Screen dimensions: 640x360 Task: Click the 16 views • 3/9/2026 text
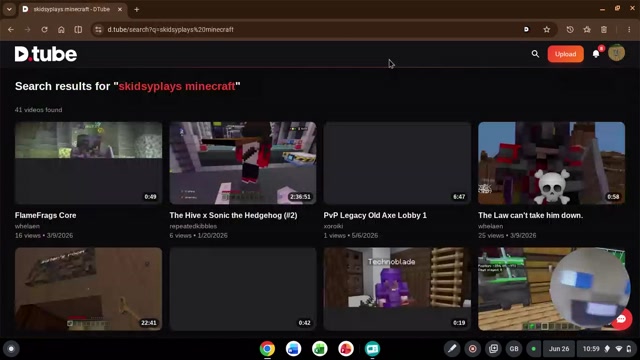[44, 236]
